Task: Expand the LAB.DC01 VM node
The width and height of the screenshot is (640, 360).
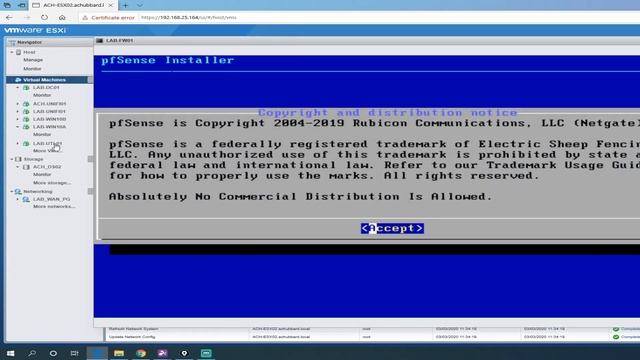Action: 18,87
